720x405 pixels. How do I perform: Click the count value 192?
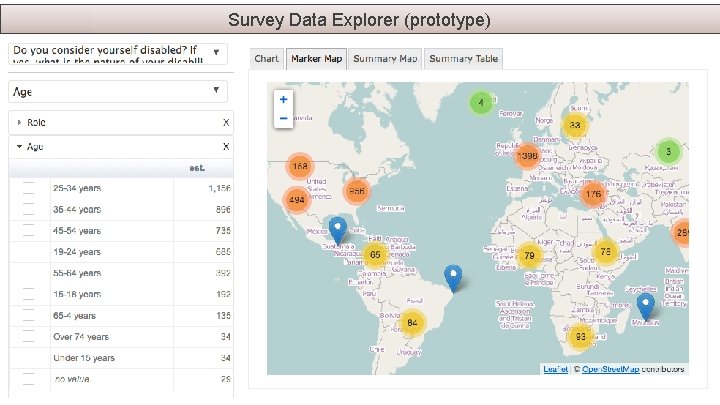(x=223, y=294)
